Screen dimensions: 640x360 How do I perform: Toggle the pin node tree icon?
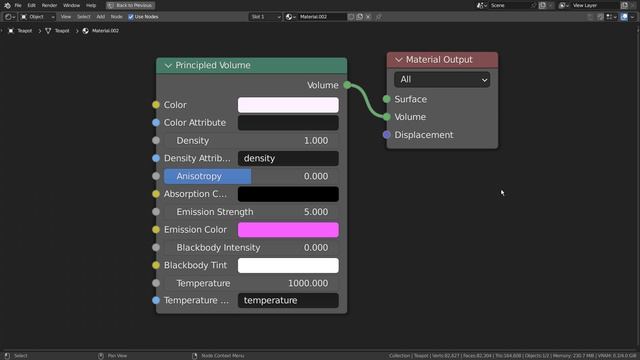[x=379, y=17]
